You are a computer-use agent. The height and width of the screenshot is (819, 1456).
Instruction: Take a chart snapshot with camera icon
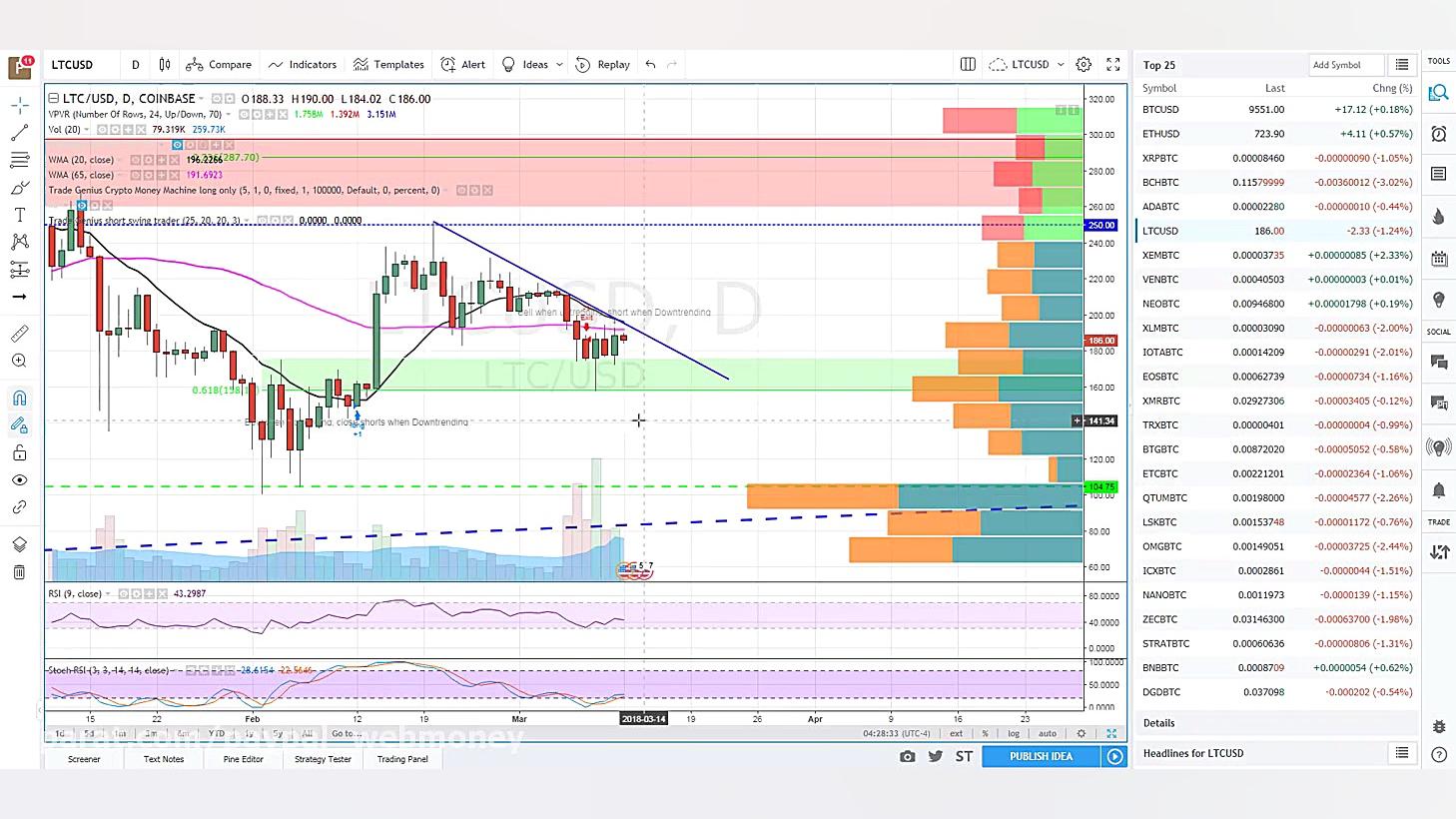coord(907,757)
